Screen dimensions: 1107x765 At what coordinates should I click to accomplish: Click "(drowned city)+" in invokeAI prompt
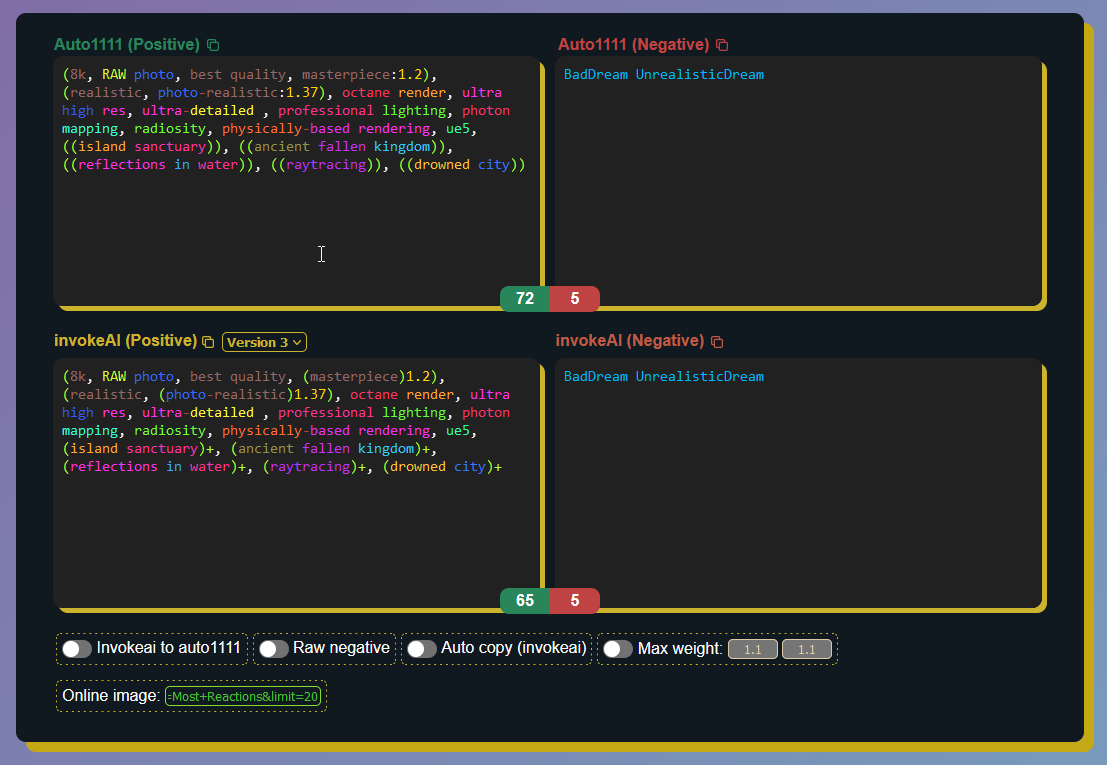click(443, 466)
